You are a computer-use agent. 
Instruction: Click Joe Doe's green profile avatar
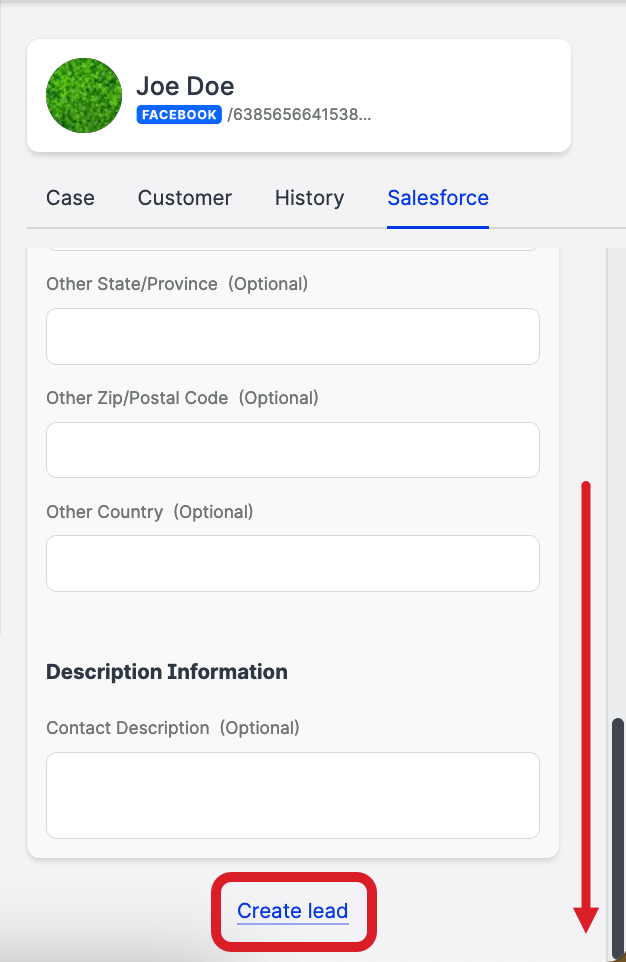click(x=84, y=96)
